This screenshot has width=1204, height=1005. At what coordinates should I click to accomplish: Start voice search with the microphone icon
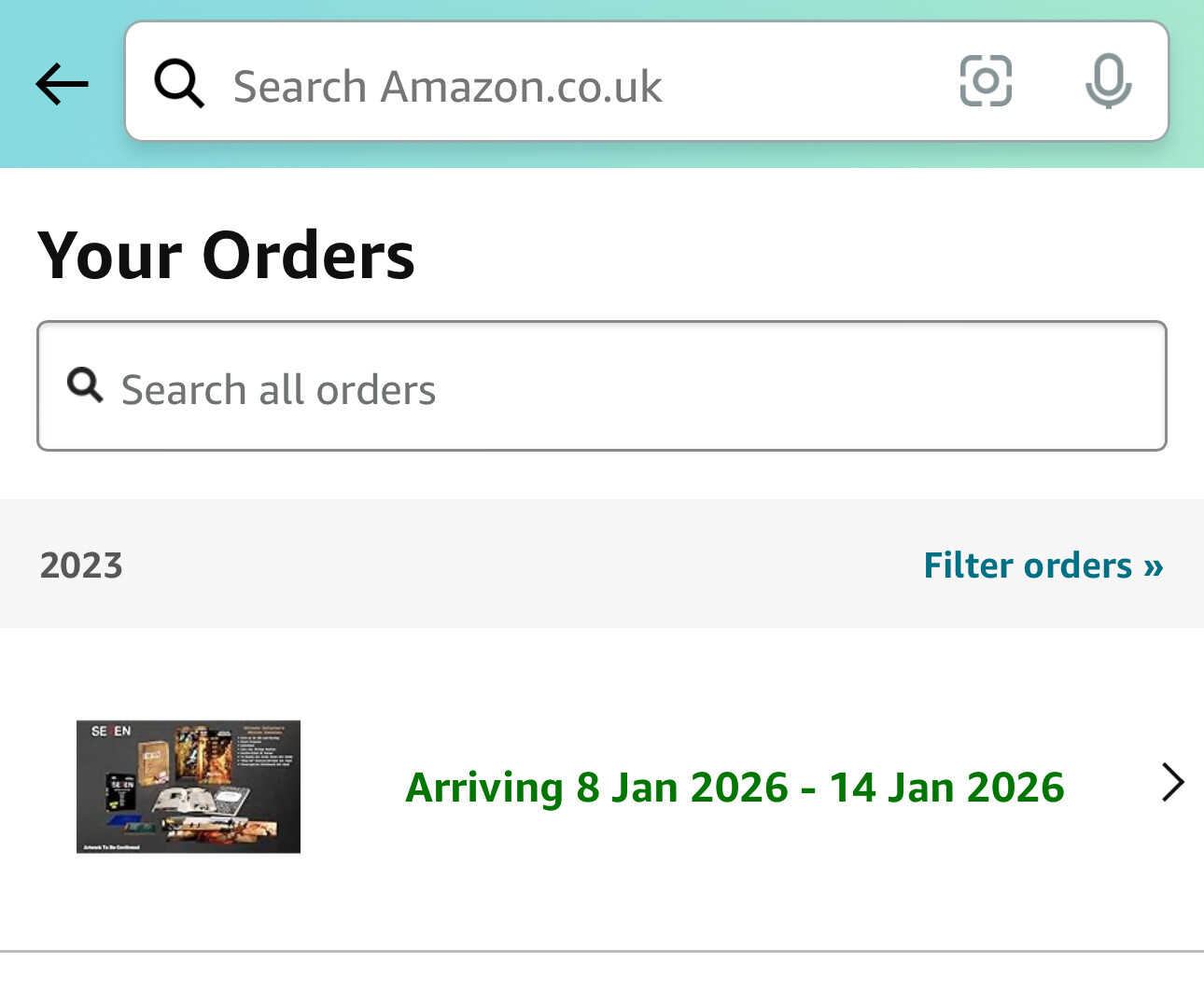pyautogui.click(x=1108, y=81)
